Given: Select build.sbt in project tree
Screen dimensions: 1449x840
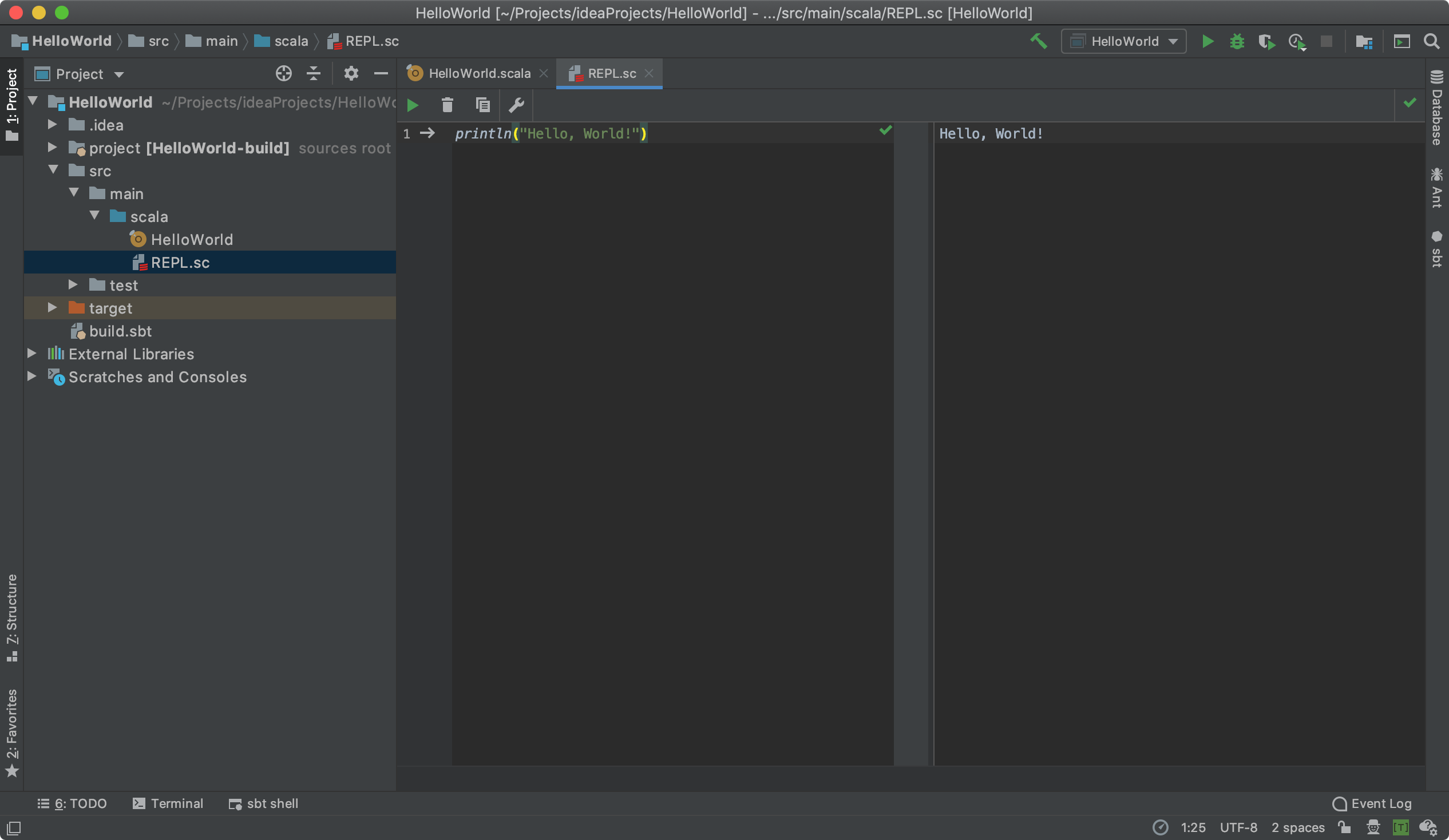Looking at the screenshot, I should point(120,331).
